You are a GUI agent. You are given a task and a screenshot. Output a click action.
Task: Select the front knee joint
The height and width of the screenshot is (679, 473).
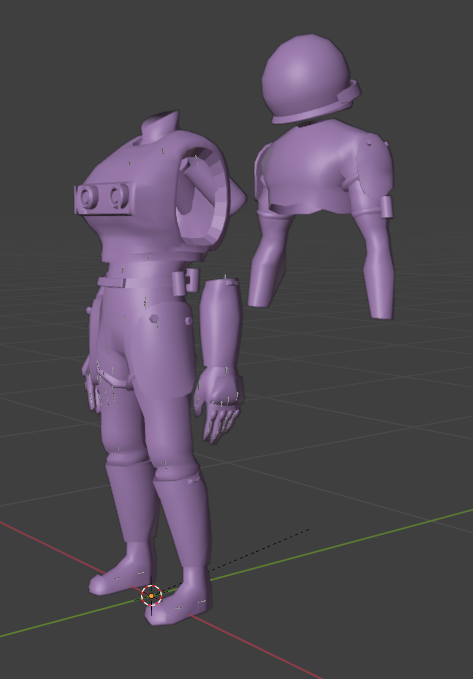[x=175, y=469]
